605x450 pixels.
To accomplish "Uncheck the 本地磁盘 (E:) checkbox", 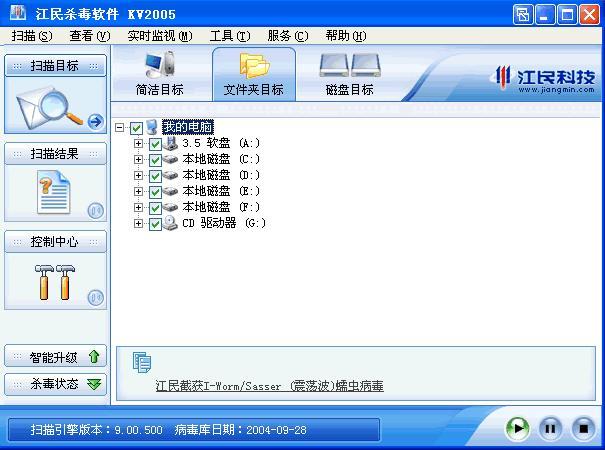I will click(x=155, y=192).
